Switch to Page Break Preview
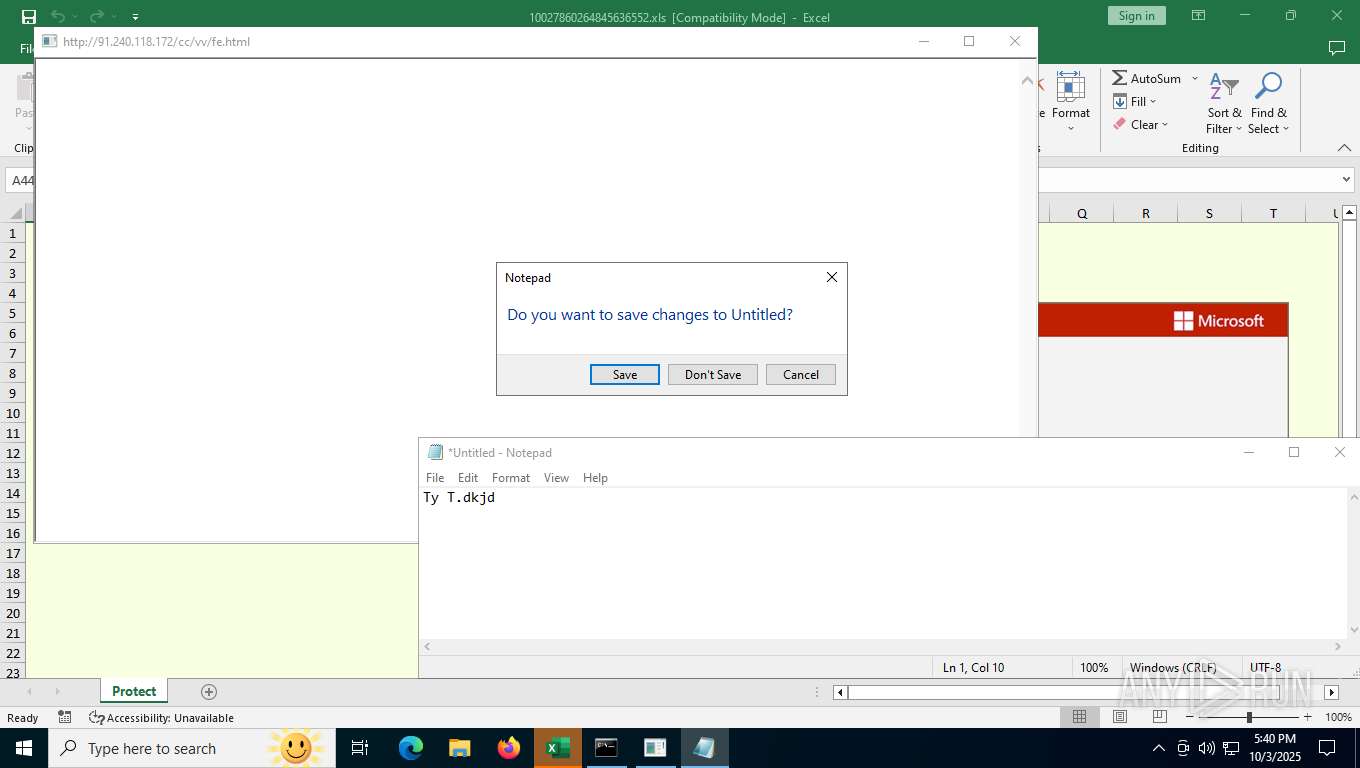 coord(1159,717)
